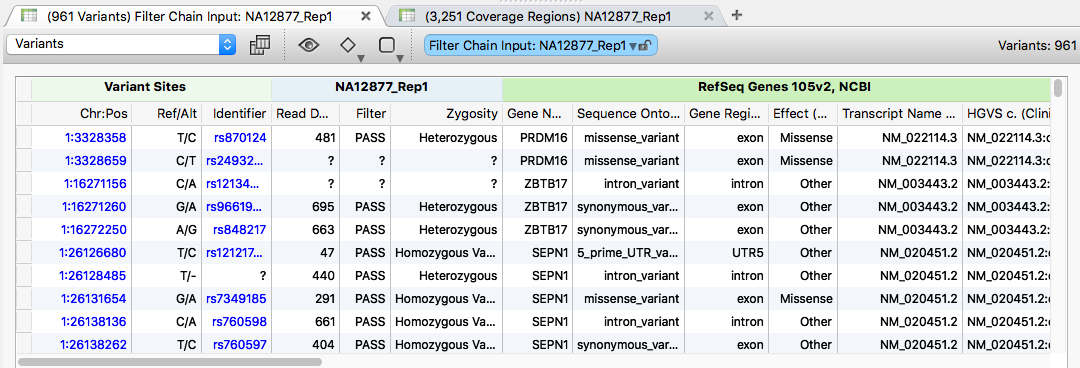Screen dimensions: 1080x368
Task: Select read depth cell 661
Action: (x=306, y=322)
